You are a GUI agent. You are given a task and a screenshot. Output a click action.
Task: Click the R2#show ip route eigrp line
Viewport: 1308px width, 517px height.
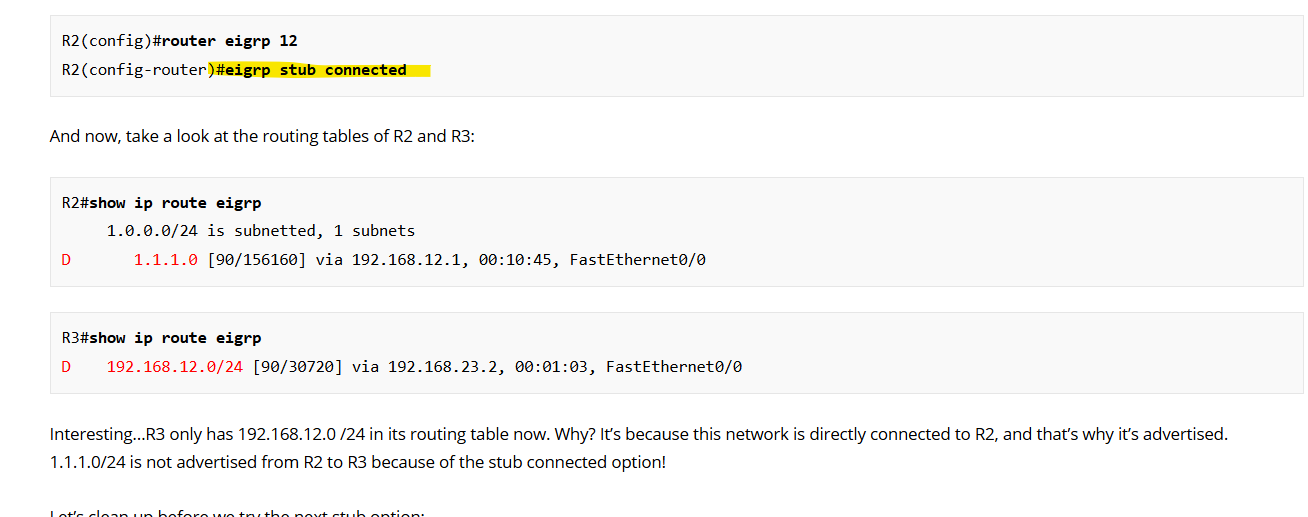(161, 203)
